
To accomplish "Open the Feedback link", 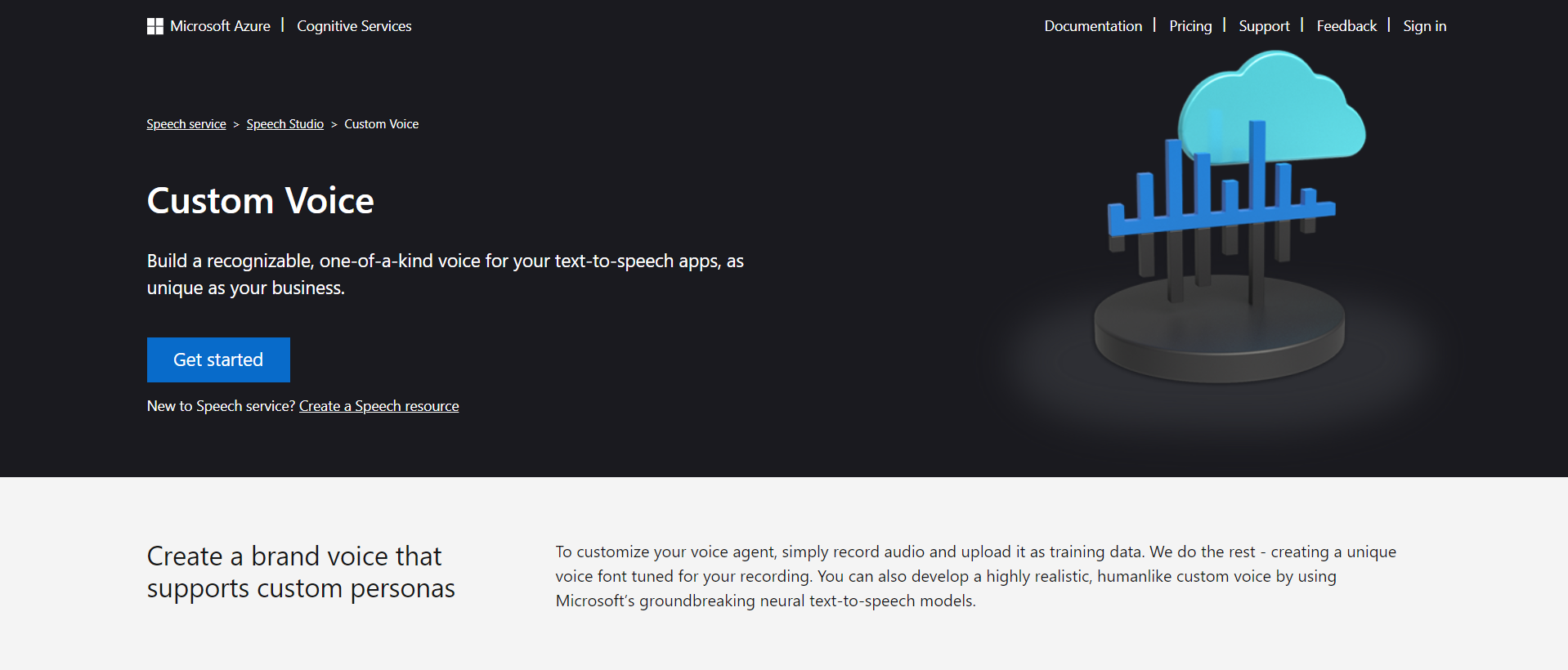I will point(1346,26).
